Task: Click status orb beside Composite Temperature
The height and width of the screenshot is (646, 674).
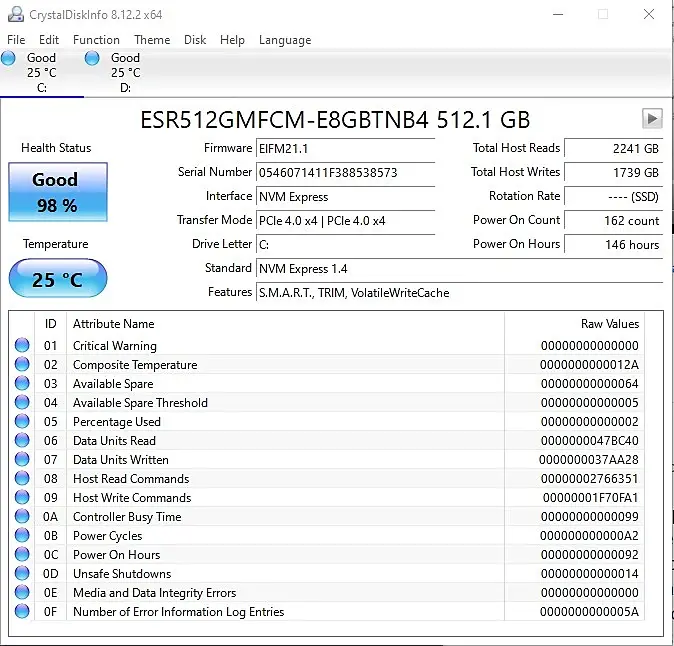Action: [22, 365]
